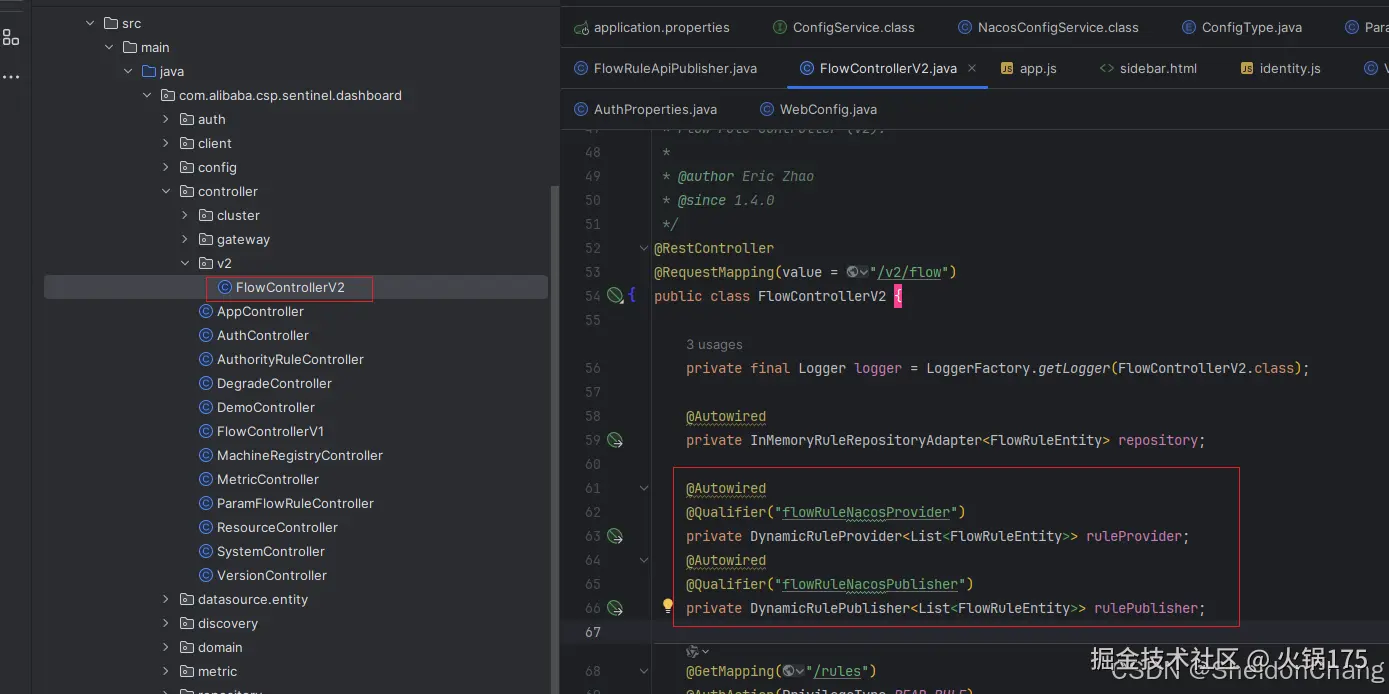Image resolution: width=1389 pixels, height=694 pixels.
Task: Collapse the main folder
Action: tap(109, 47)
